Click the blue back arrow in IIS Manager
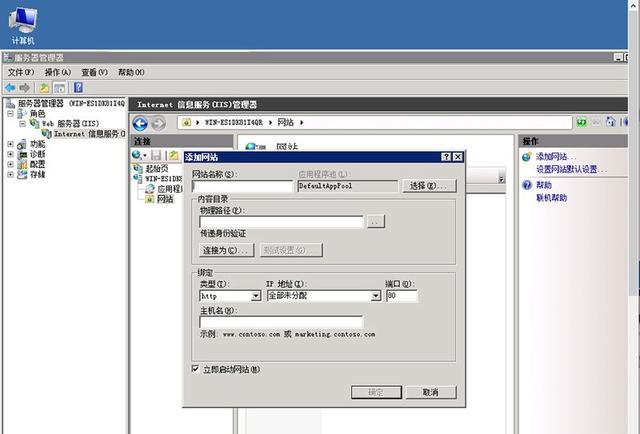Viewport: 640px width, 434px height. click(140, 123)
